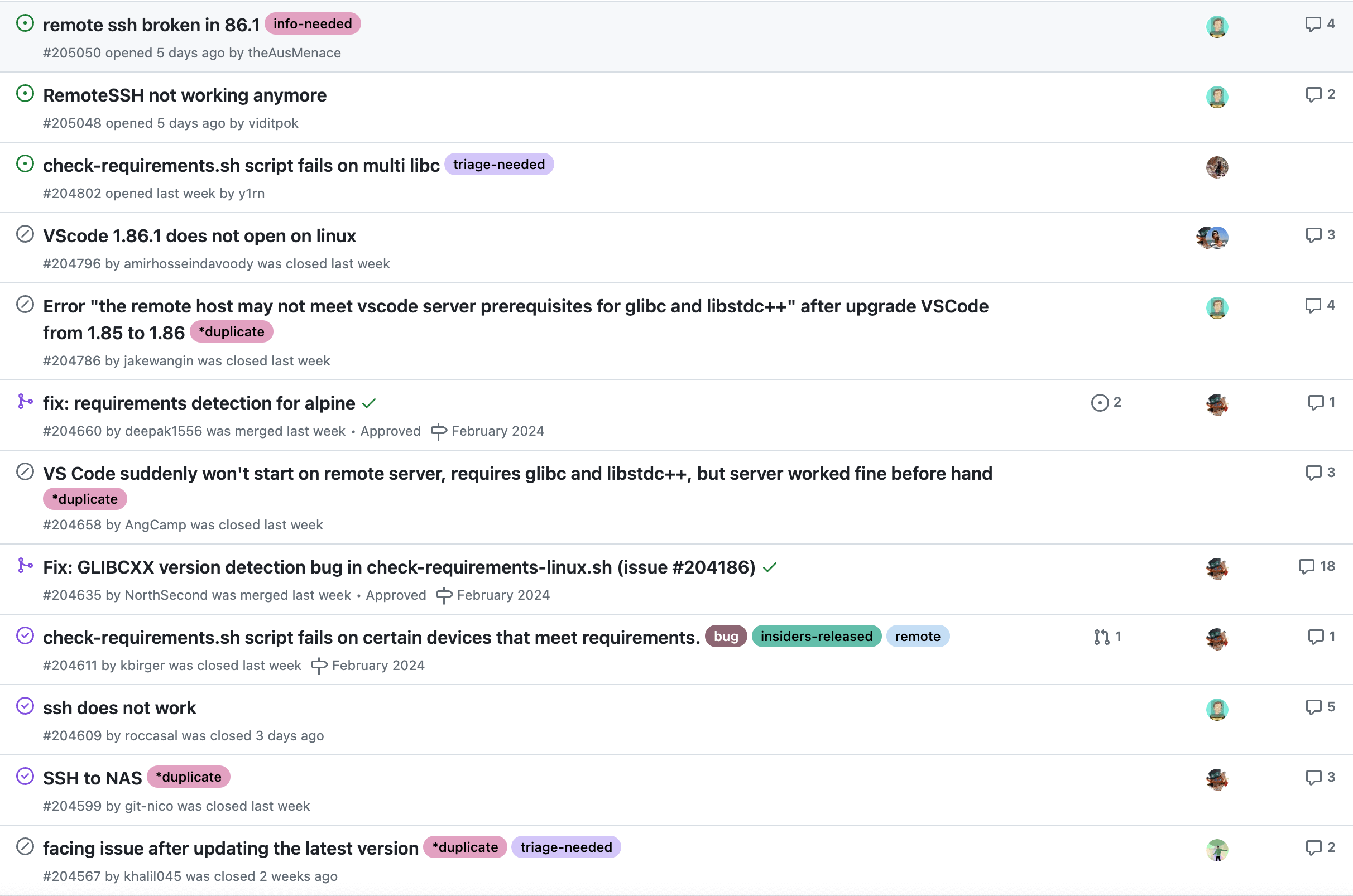
Task: Open comments on 'RemoteSSH not working anymore'
Action: (x=1320, y=94)
